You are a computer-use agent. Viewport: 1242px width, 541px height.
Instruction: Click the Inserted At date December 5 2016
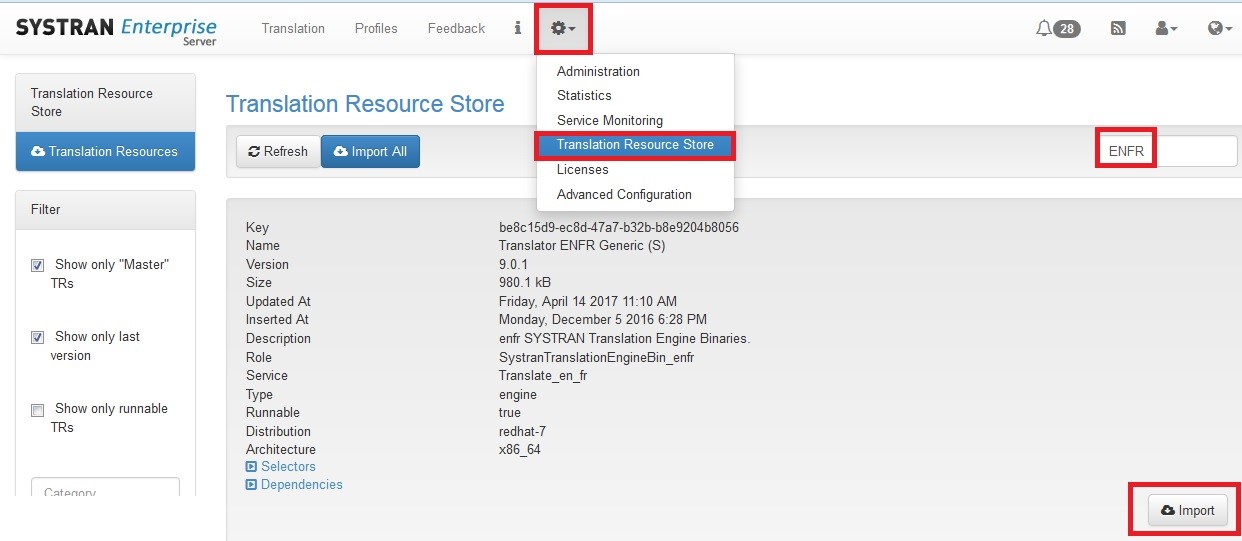(x=602, y=319)
